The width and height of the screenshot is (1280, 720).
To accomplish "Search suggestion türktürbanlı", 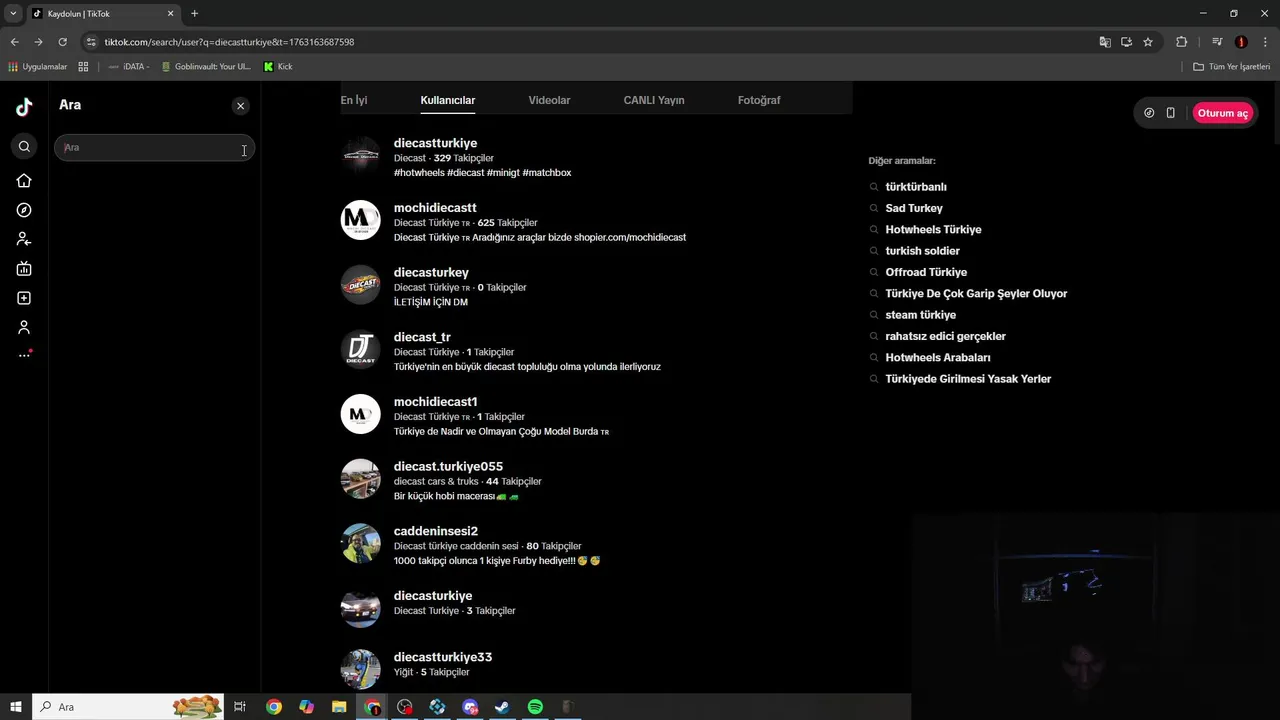I will tap(916, 187).
